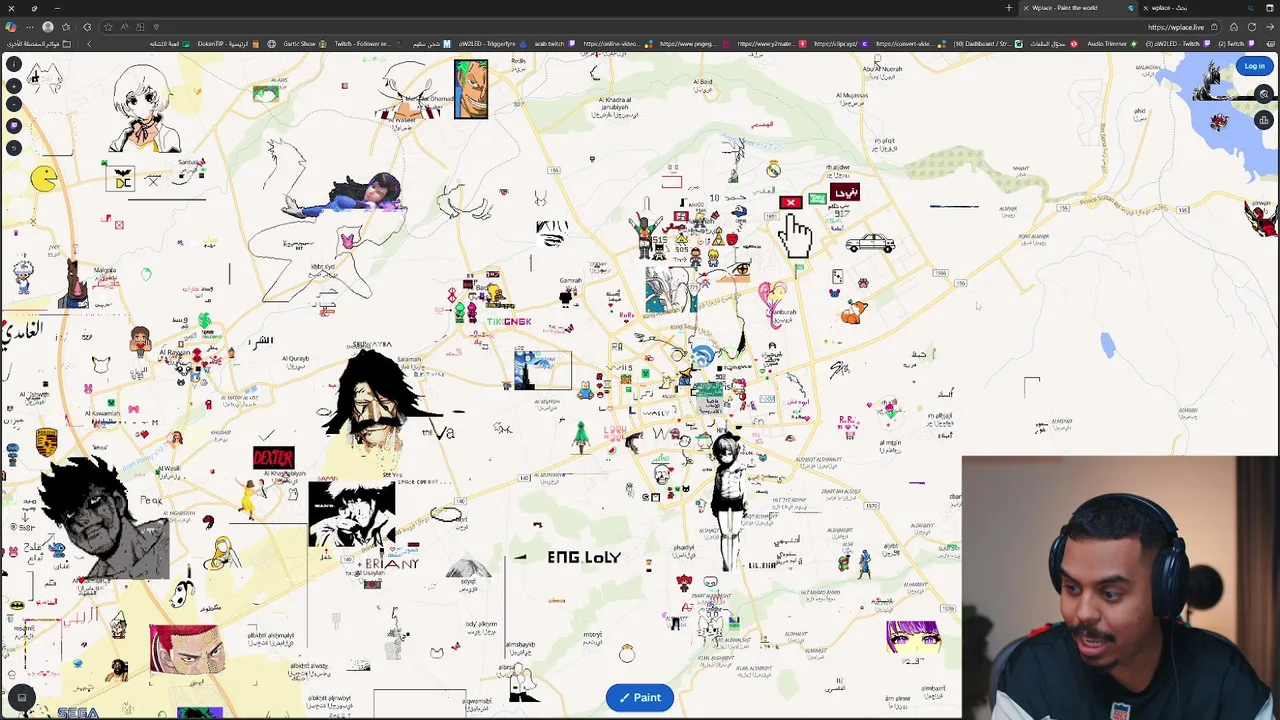The height and width of the screenshot is (720, 1280).
Task: Open the leaderboard button on the map
Action: (1264, 120)
